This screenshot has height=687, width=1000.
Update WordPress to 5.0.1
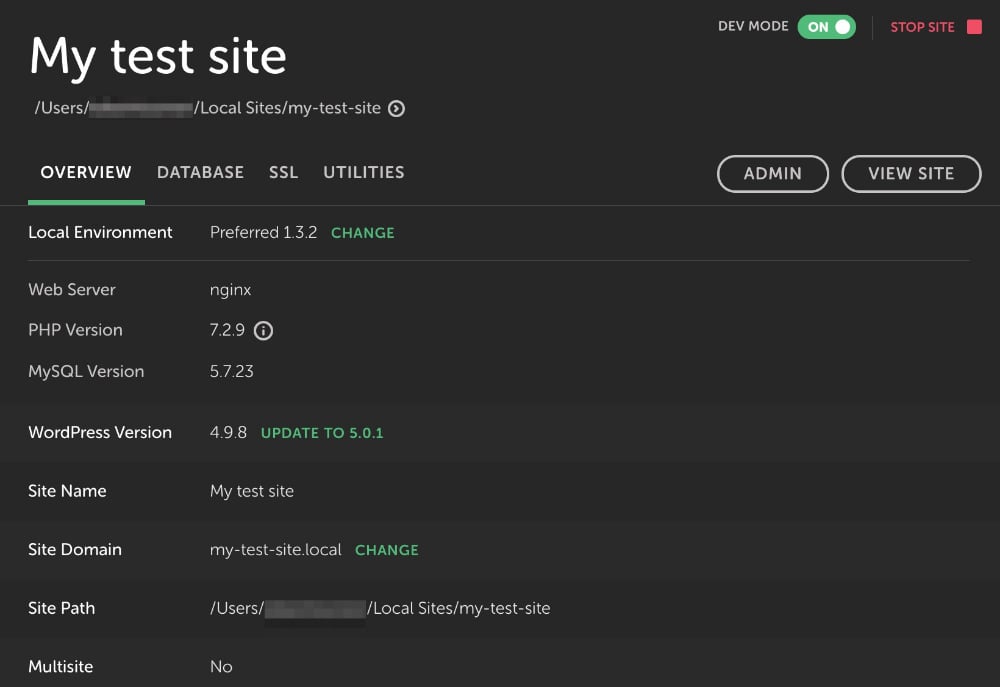[322, 432]
